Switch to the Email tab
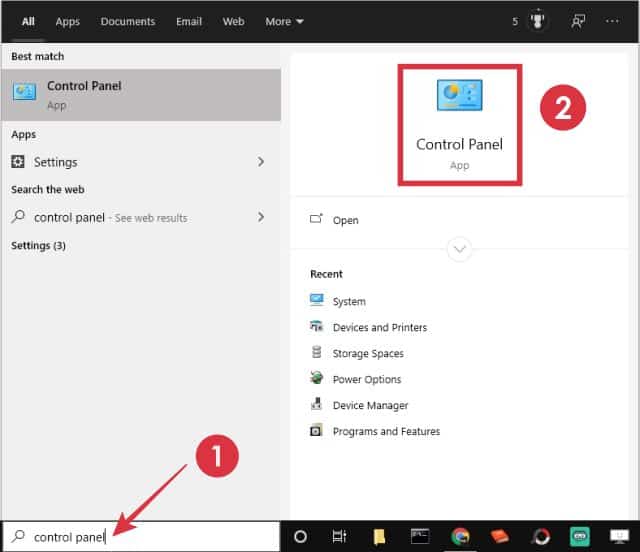 tap(189, 21)
